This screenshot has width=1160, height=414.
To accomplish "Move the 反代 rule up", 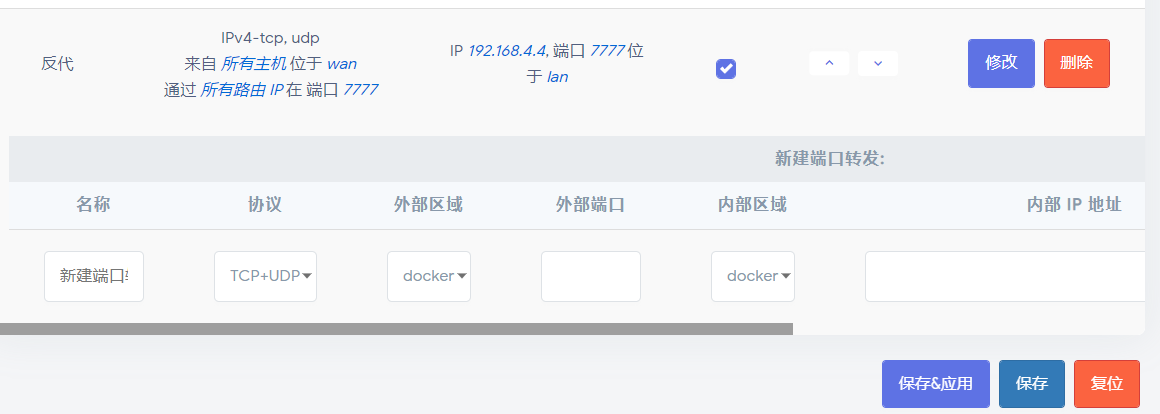I will pos(829,64).
